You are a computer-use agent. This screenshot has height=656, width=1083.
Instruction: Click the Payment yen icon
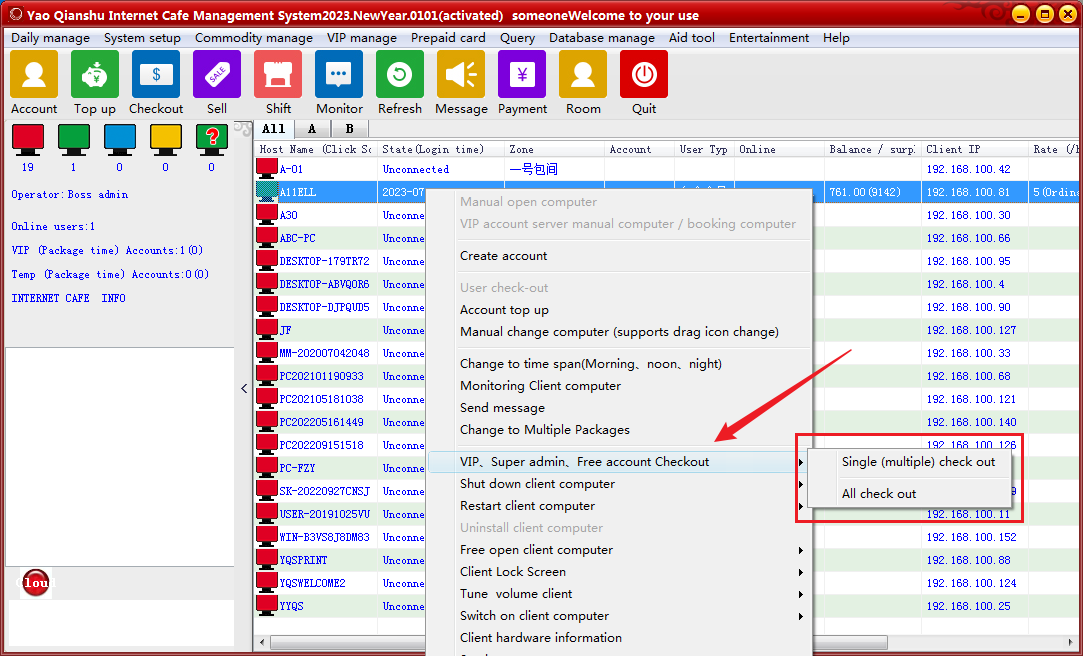point(522,75)
